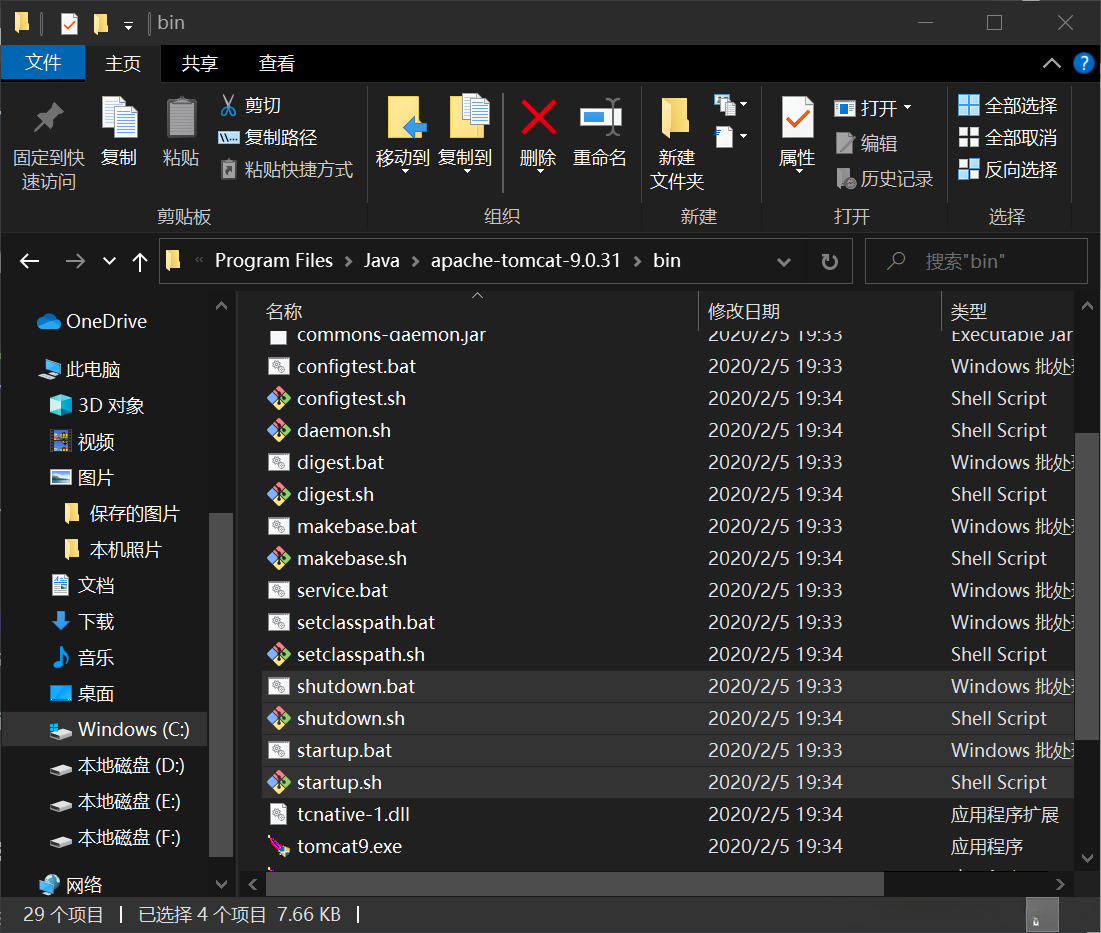
Task: Click apache-tomcat-9.0.31 in the breadcrumb
Action: point(526,260)
